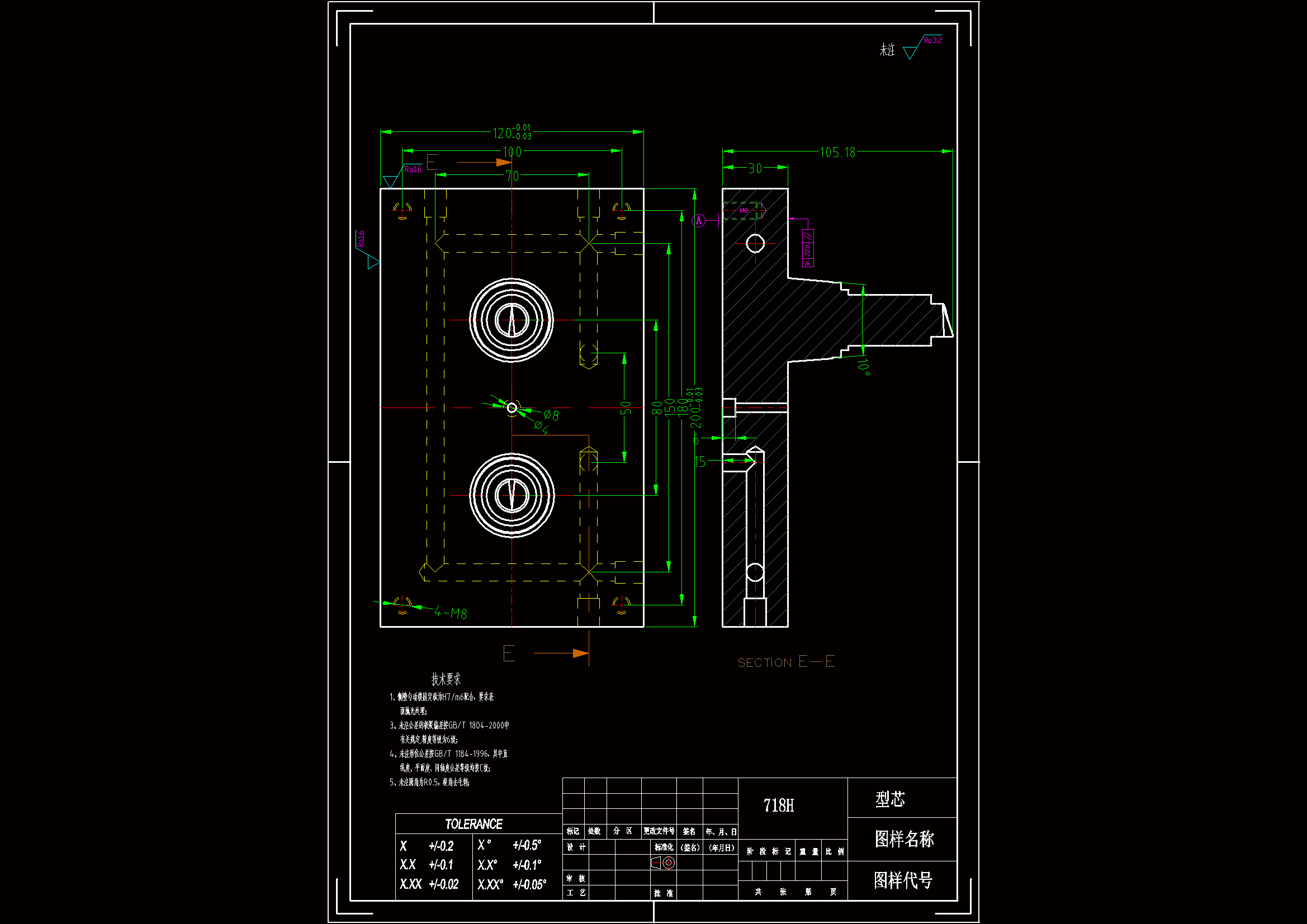The width and height of the screenshot is (1307, 924).
Task: Select the SECTION E-E label
Action: (785, 661)
